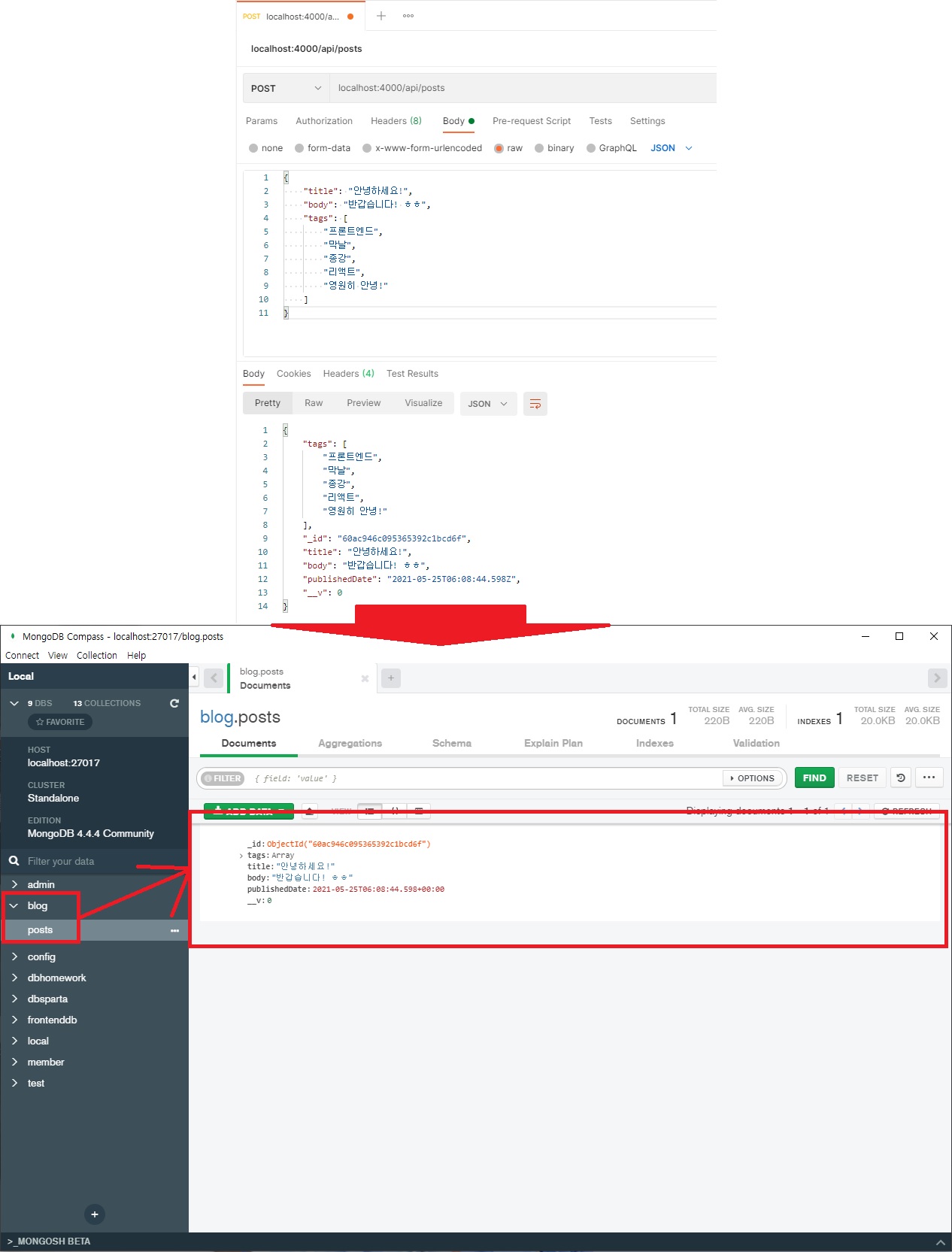This screenshot has width=952, height=1252.
Task: Close the blog.posts Documents tab
Action: (365, 678)
